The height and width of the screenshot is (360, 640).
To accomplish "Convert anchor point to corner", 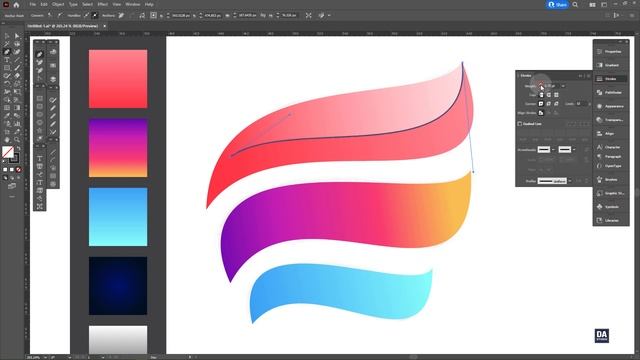I will coord(50,15).
